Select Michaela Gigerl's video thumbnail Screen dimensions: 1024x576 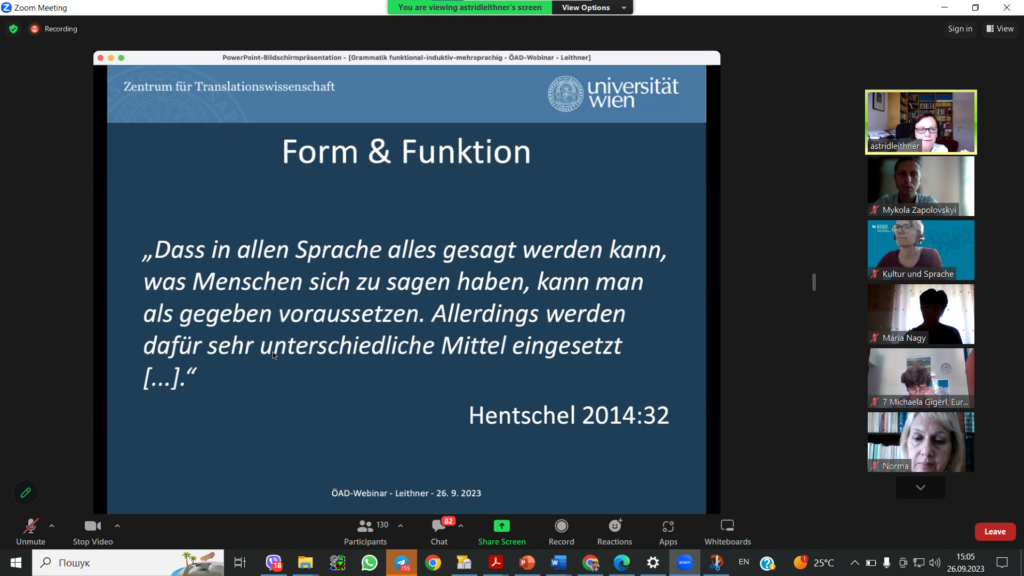coord(921,378)
